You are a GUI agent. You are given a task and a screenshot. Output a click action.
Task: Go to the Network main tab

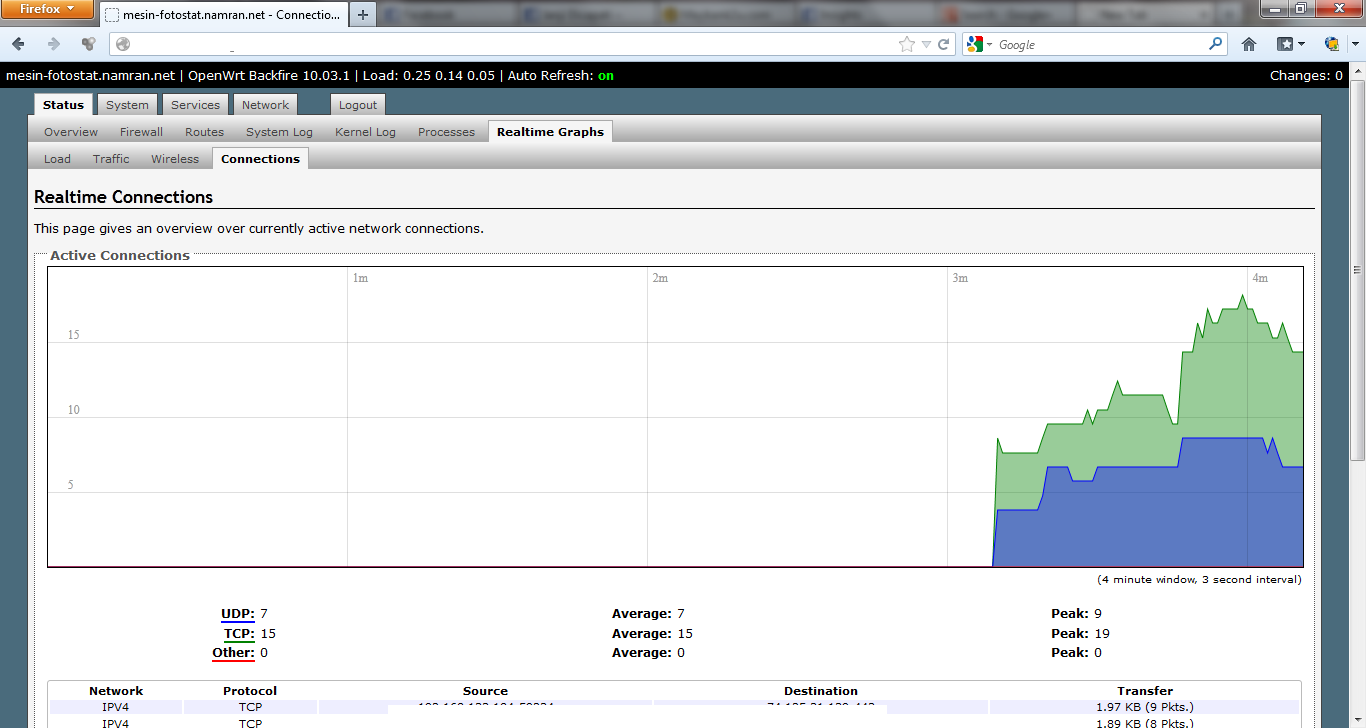click(x=265, y=105)
